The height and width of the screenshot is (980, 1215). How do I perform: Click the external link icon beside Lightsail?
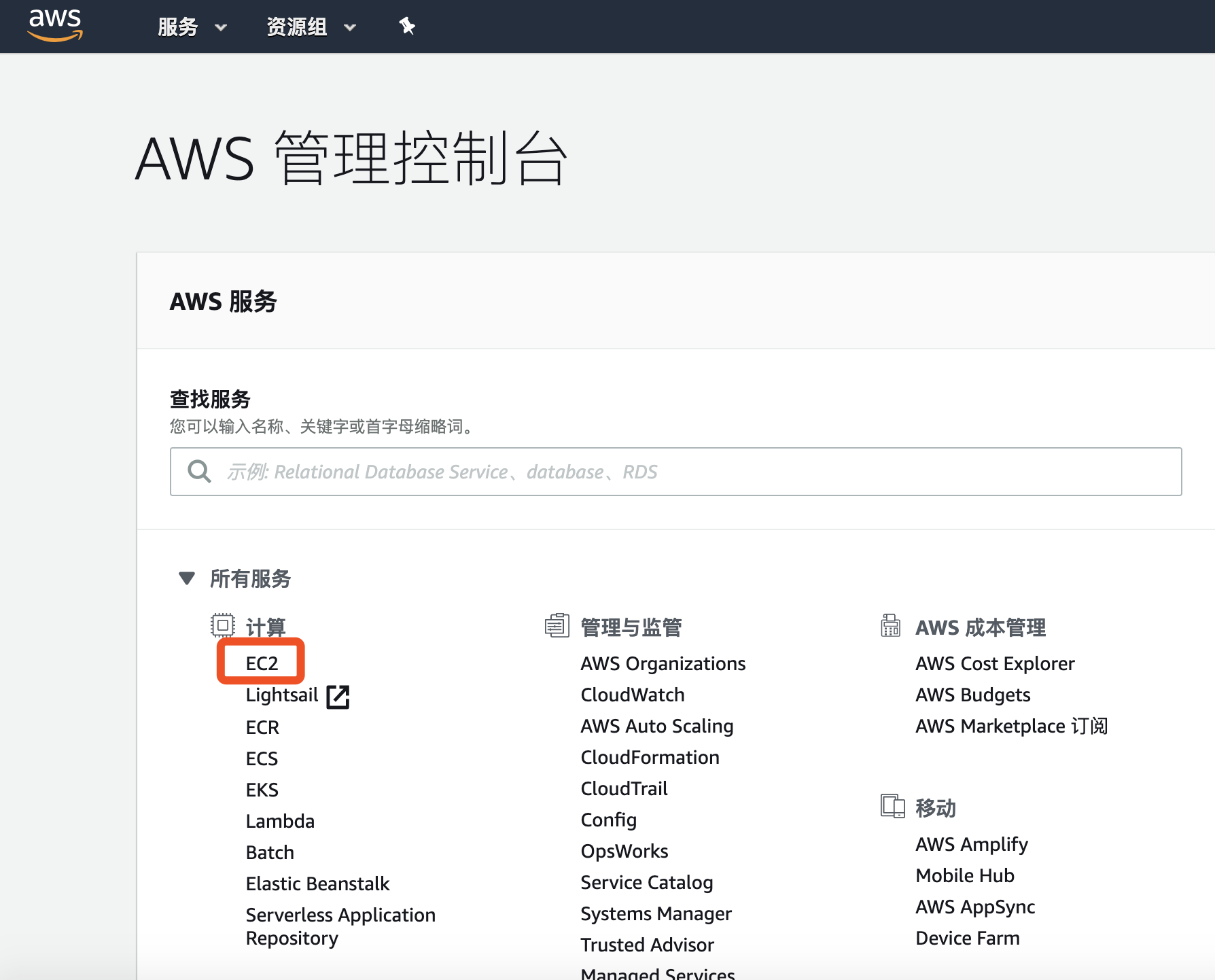pyautogui.click(x=338, y=697)
